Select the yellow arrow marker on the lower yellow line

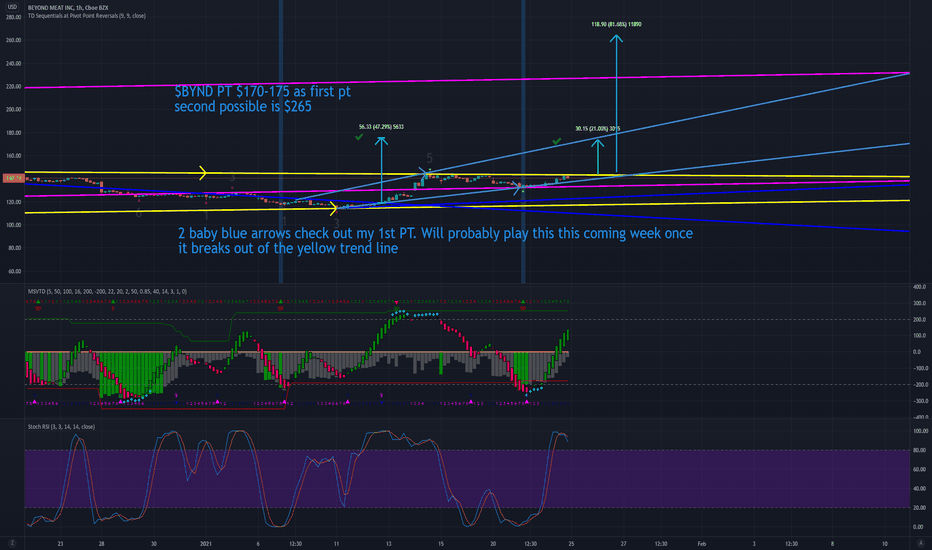coord(333,208)
